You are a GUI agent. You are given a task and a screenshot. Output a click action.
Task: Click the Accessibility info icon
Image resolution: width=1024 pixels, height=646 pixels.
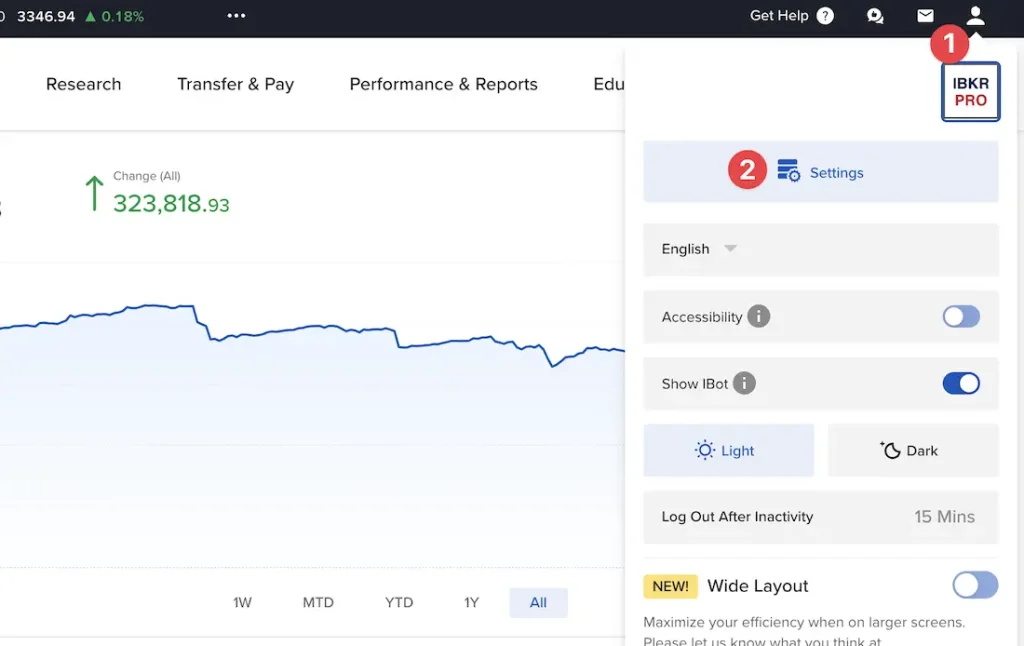tap(759, 316)
